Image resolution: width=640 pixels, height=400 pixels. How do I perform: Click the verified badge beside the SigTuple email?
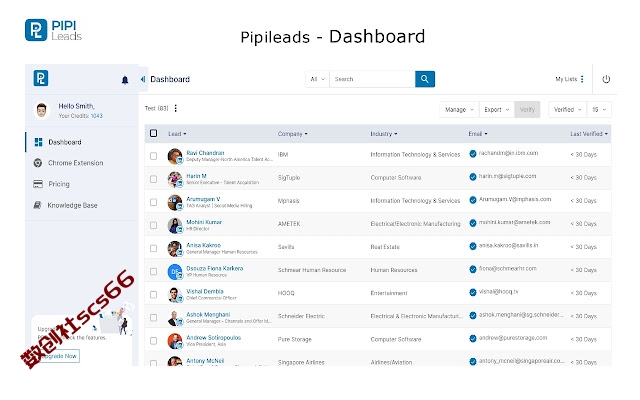473,177
